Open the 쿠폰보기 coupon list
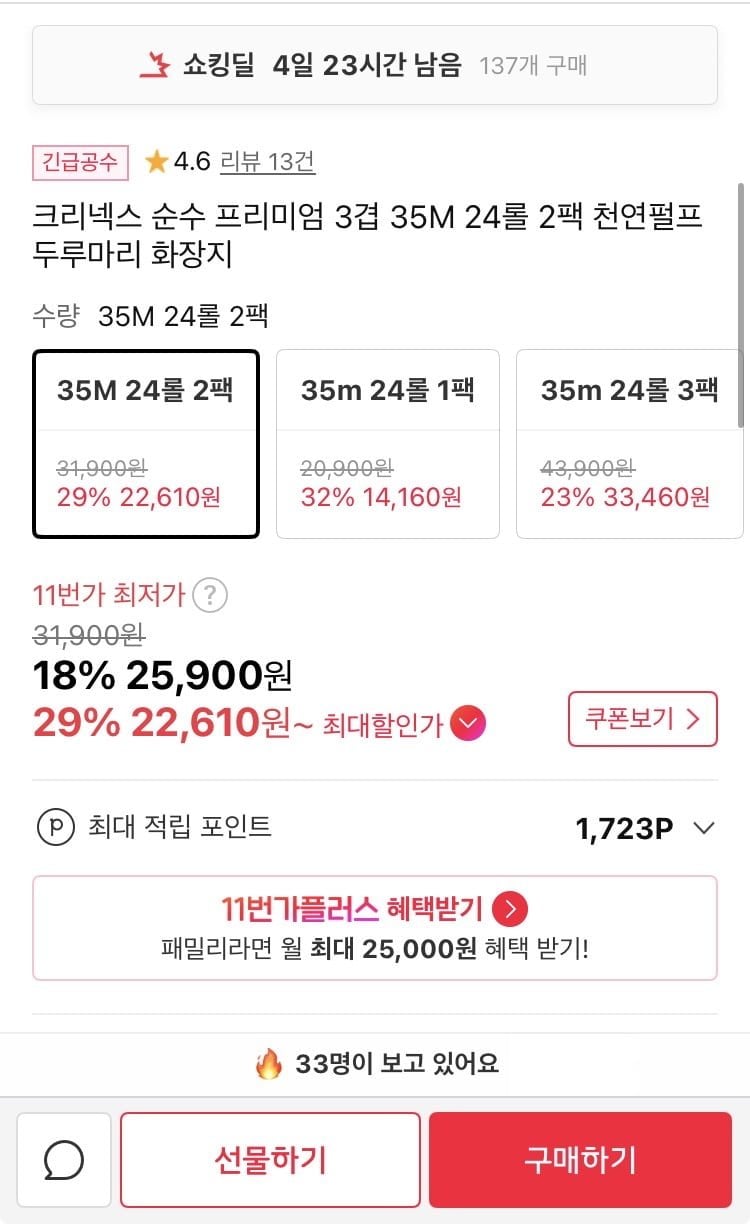 pyautogui.click(x=642, y=719)
